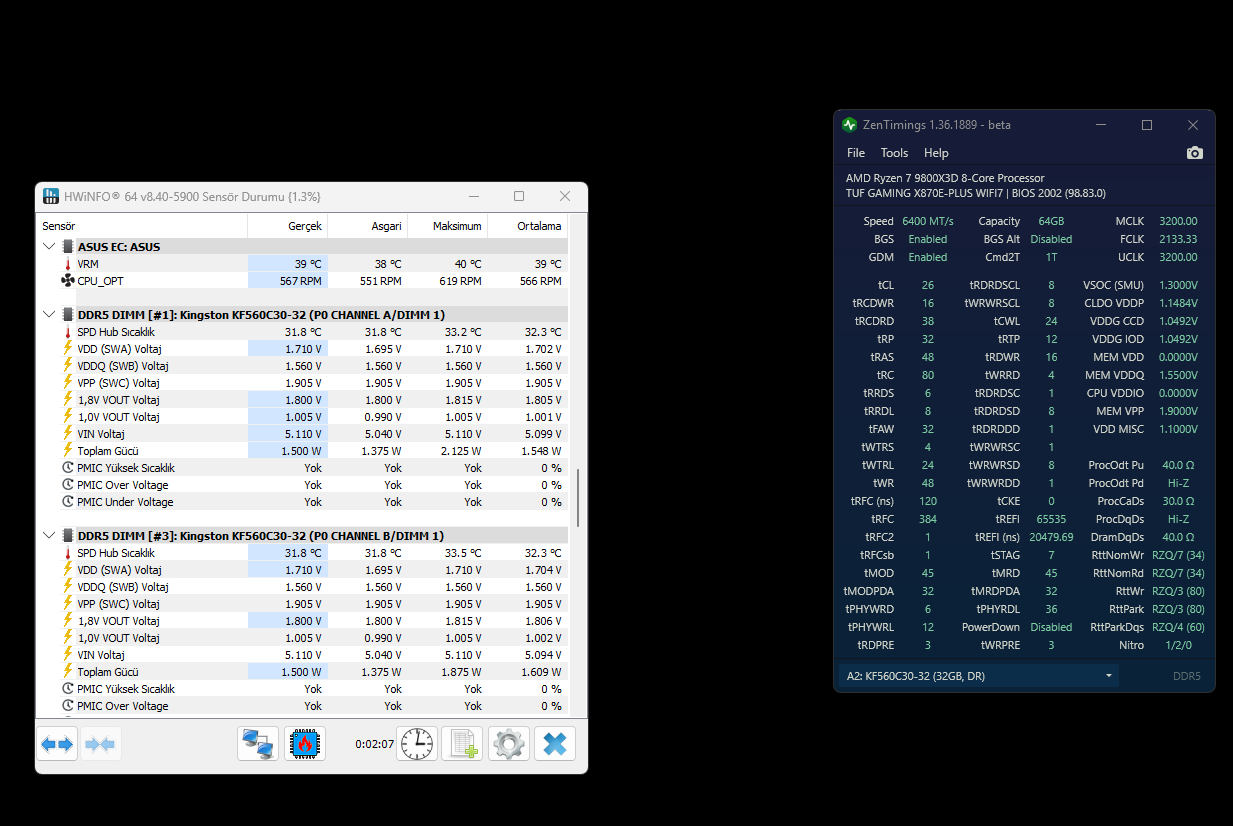Click the flame chip stress icon in HWiNFO
The height and width of the screenshot is (826, 1233).
point(305,744)
